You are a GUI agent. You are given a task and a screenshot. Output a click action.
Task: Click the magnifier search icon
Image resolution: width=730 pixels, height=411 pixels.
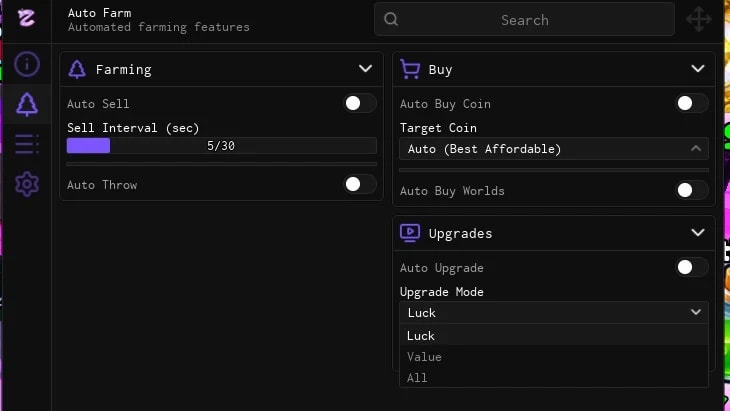coord(391,19)
